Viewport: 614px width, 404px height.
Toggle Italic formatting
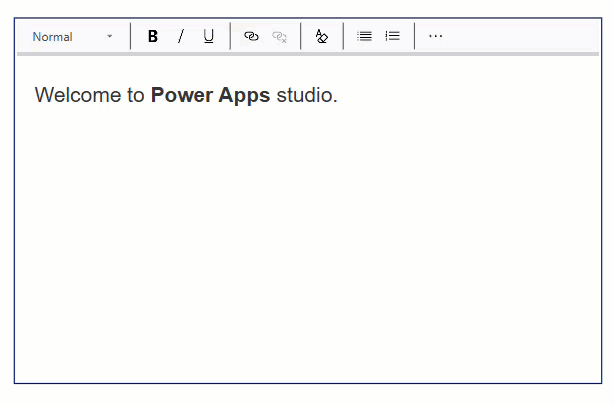click(x=181, y=36)
